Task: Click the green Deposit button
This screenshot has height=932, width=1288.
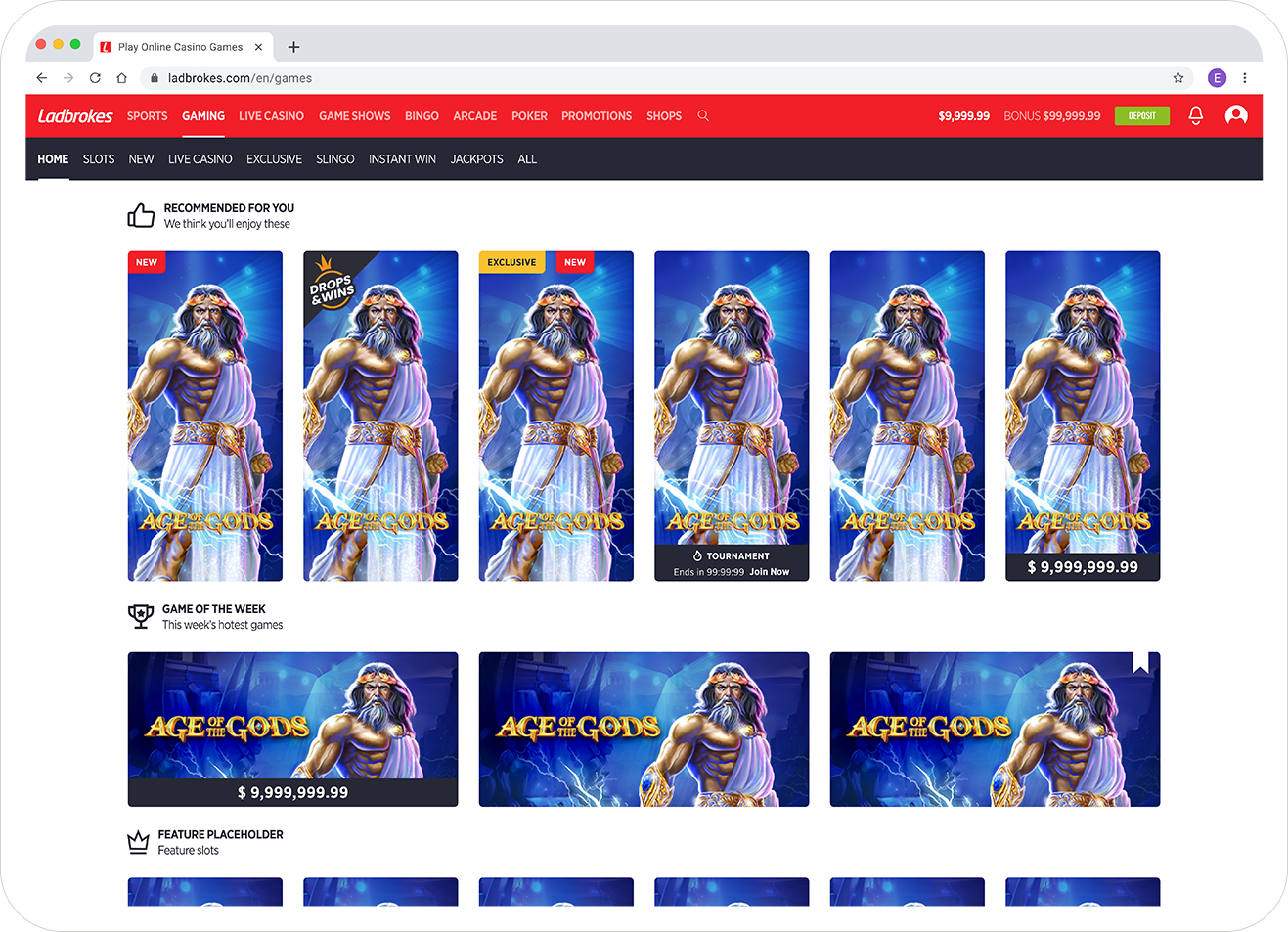Action: point(1142,116)
